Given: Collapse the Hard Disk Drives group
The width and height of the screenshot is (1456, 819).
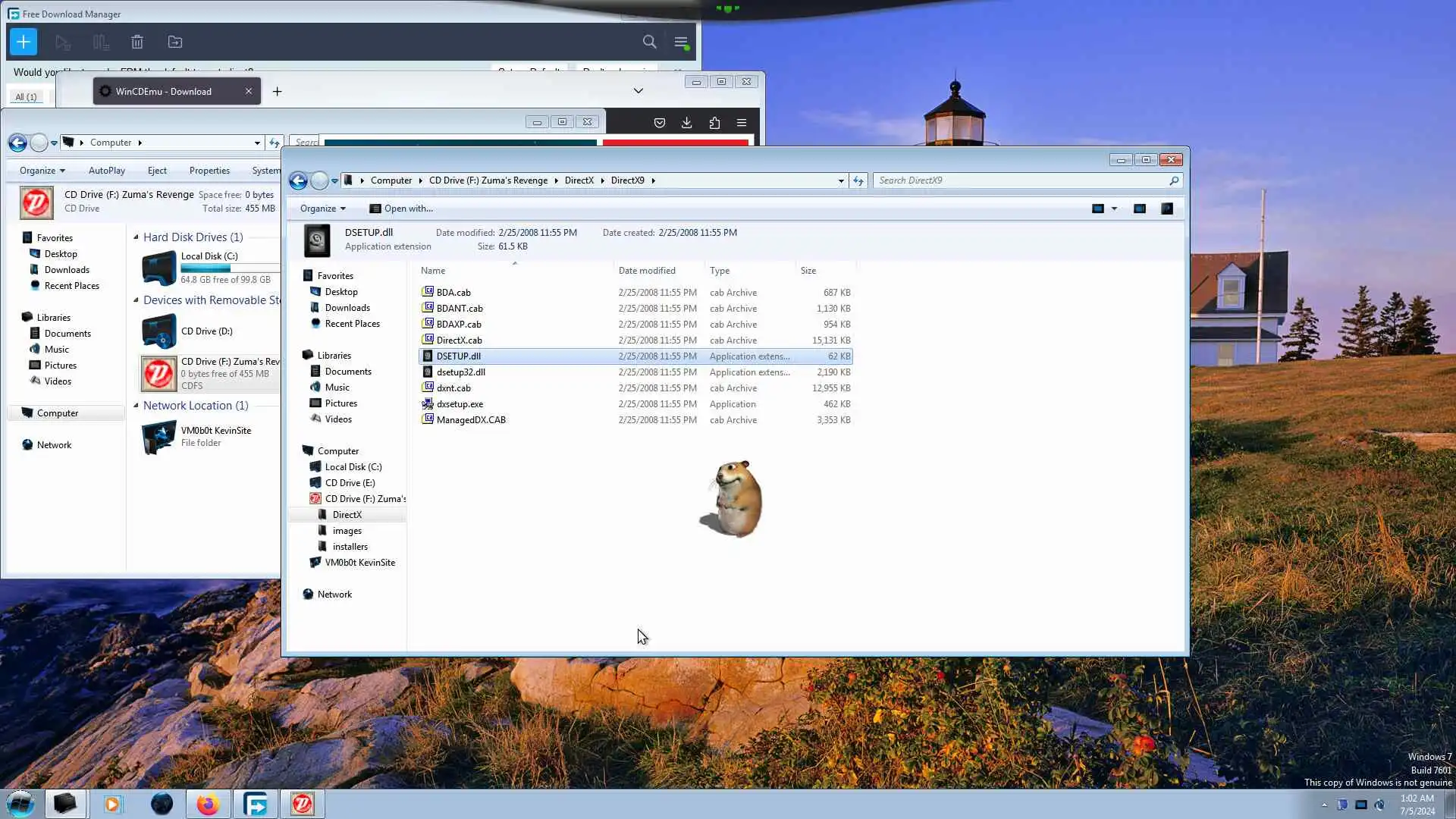Looking at the screenshot, I should coord(136,237).
